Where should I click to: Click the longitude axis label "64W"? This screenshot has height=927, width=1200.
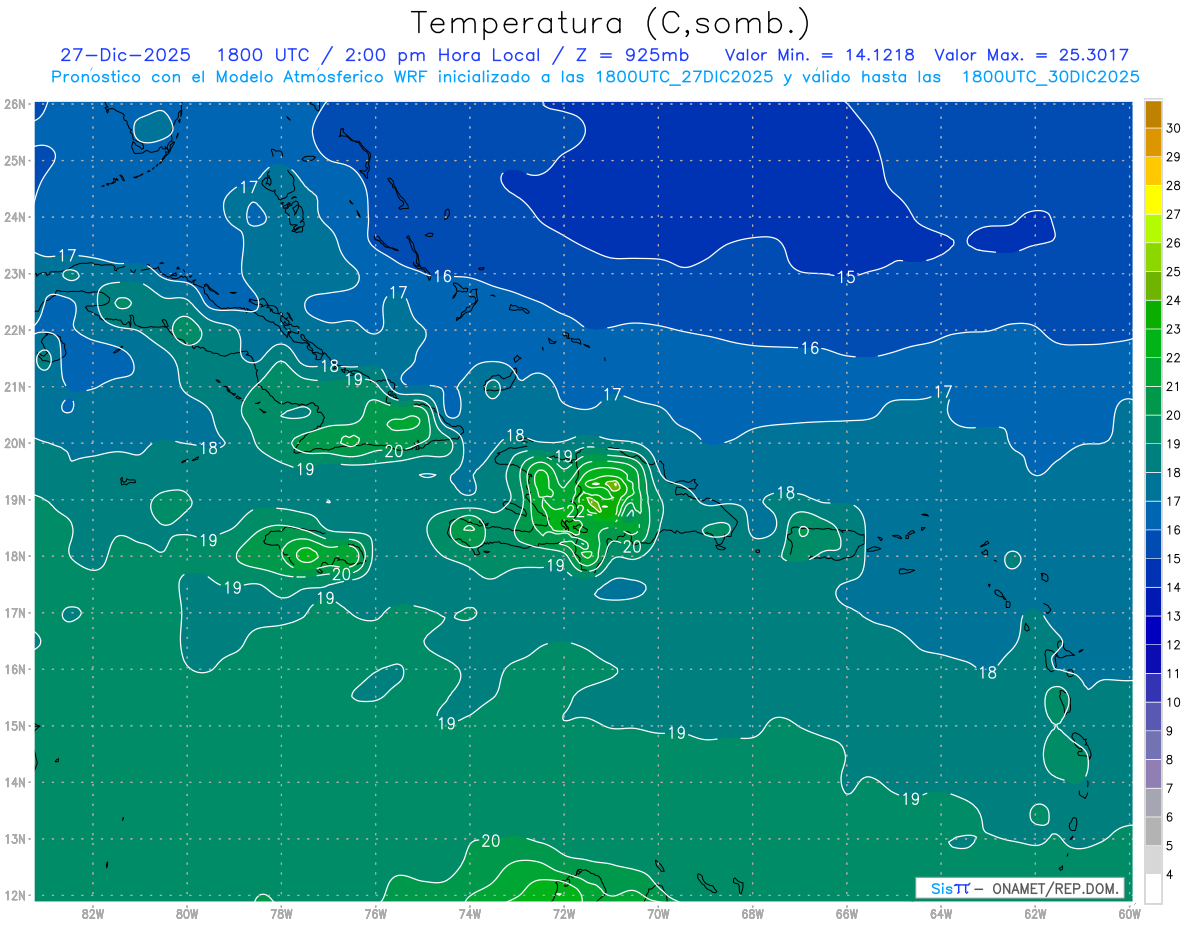(x=941, y=912)
